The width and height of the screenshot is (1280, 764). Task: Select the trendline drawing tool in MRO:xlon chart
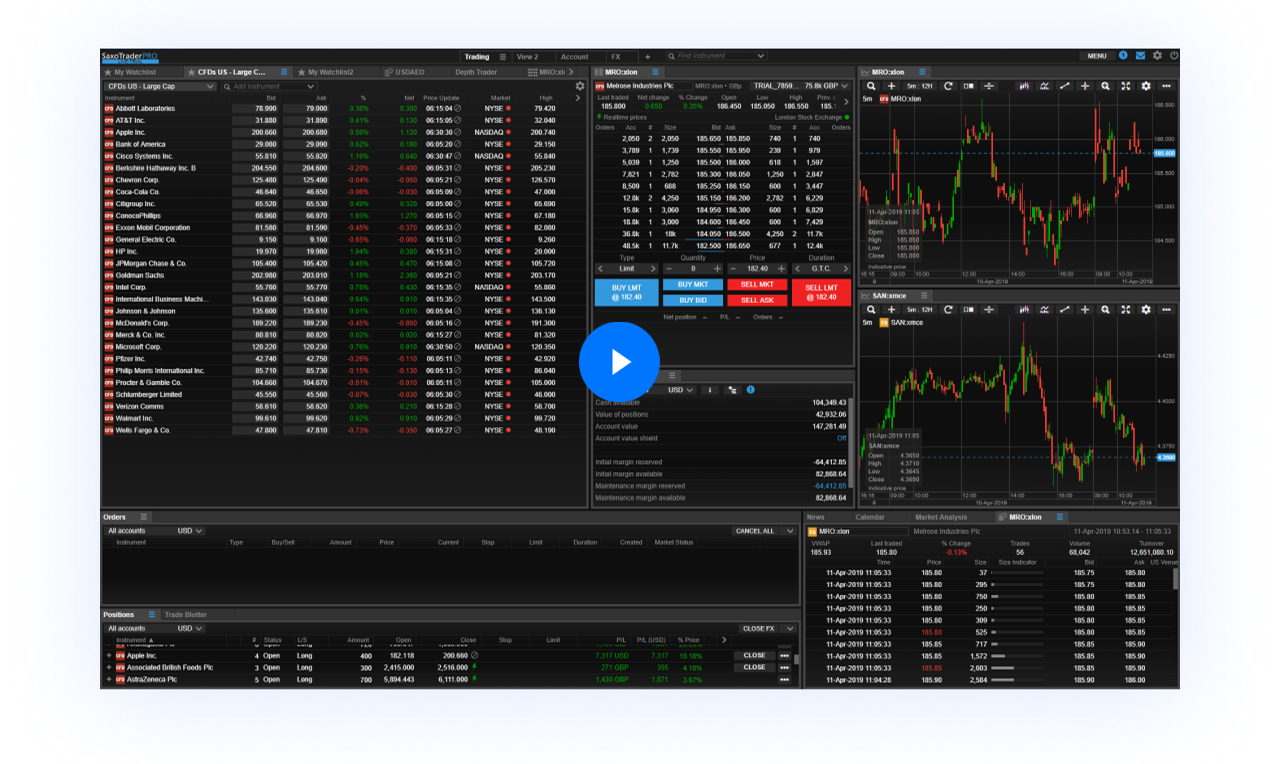click(1065, 86)
